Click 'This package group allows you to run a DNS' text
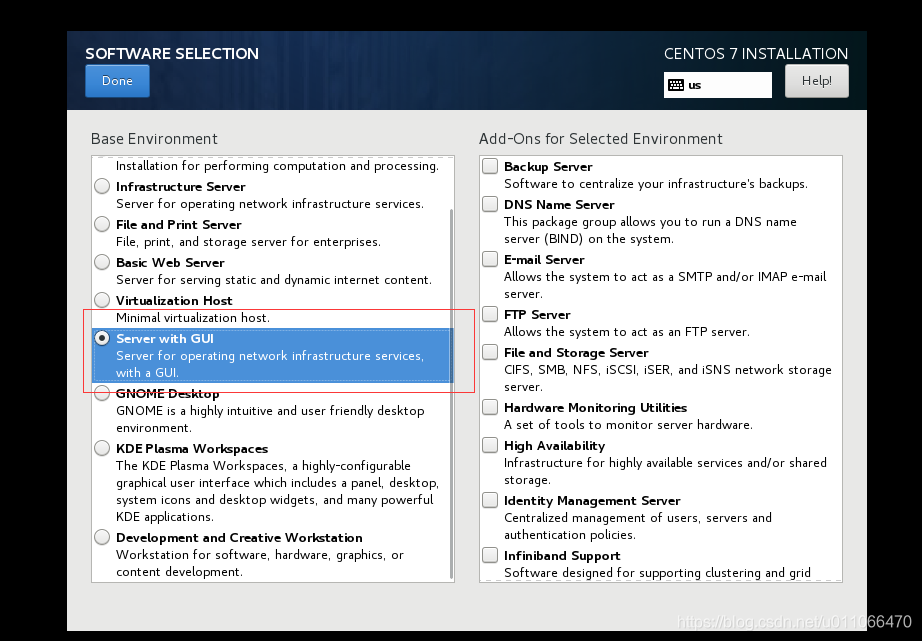This screenshot has width=922, height=641. coord(650,230)
